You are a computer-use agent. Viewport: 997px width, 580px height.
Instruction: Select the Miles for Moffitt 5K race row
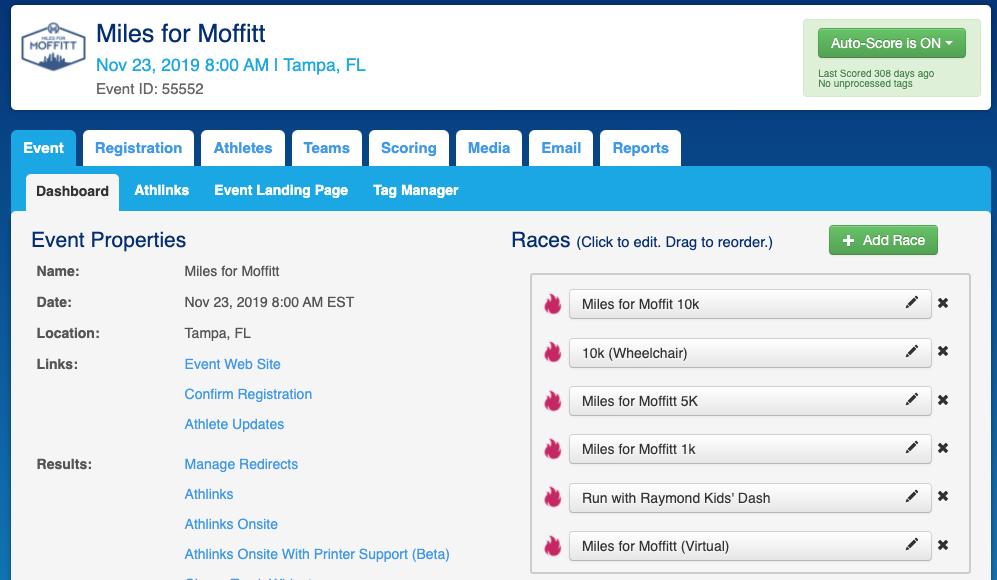coord(750,401)
